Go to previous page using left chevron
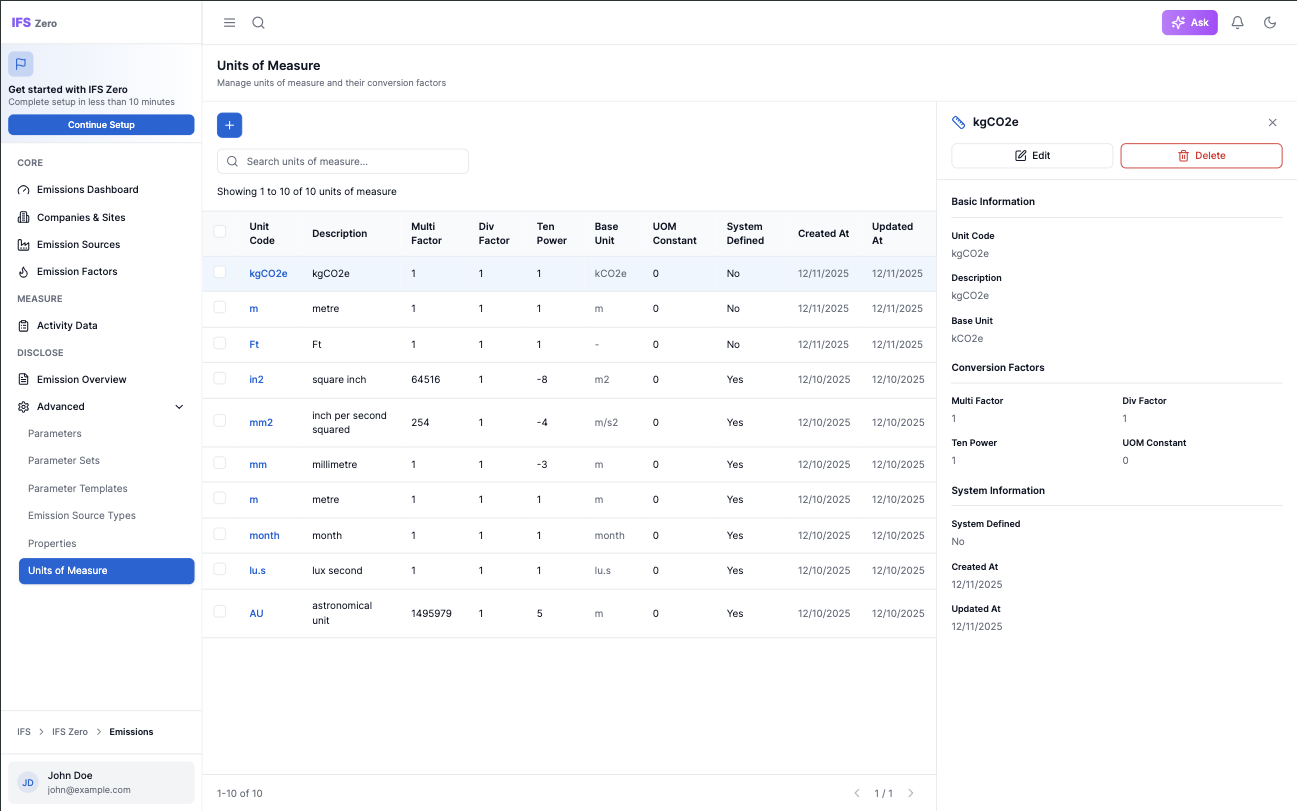The height and width of the screenshot is (811, 1297). coord(856,793)
